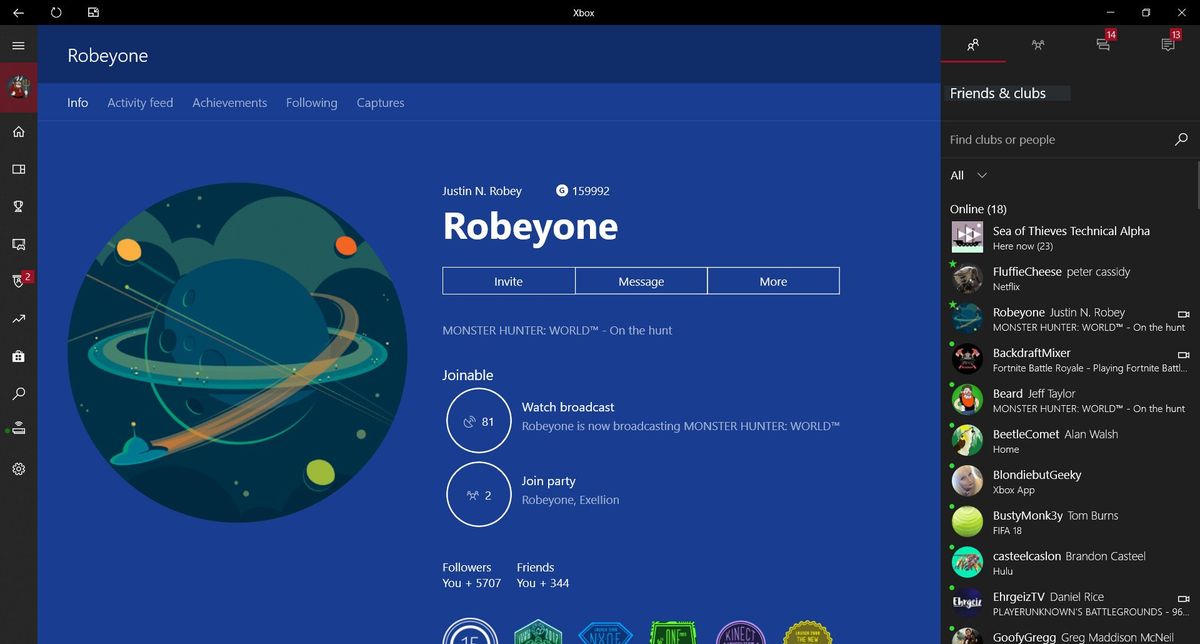This screenshot has width=1200, height=644.
Task: Select the trophy Achievements icon in sidebar
Action: 18,206
